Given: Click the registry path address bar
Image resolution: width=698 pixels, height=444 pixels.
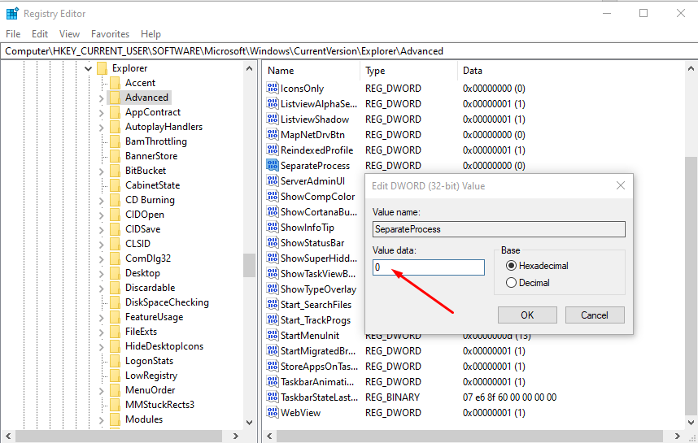Looking at the screenshot, I should click(349, 51).
